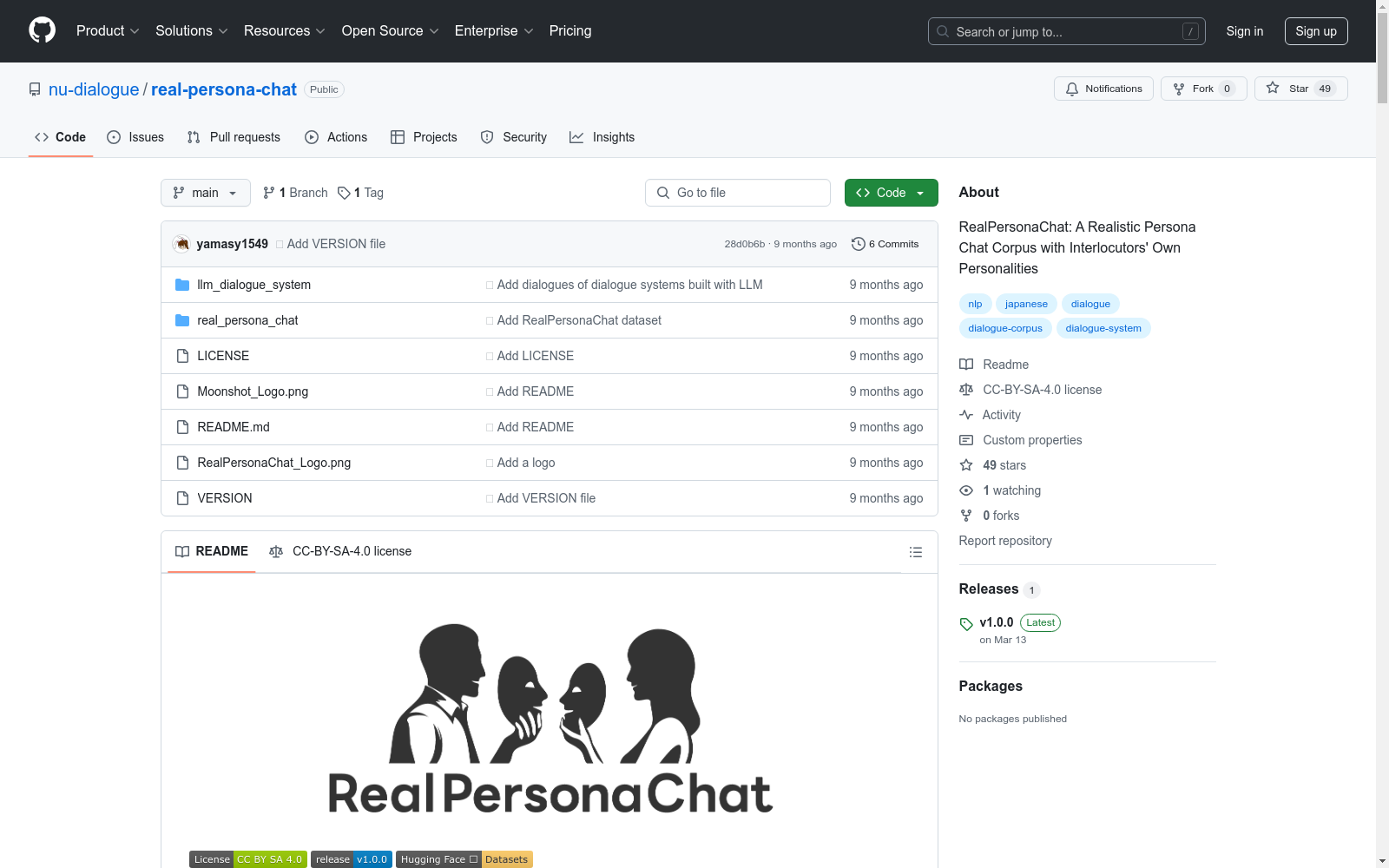
Task: Click the Sign up button
Action: tap(1316, 31)
